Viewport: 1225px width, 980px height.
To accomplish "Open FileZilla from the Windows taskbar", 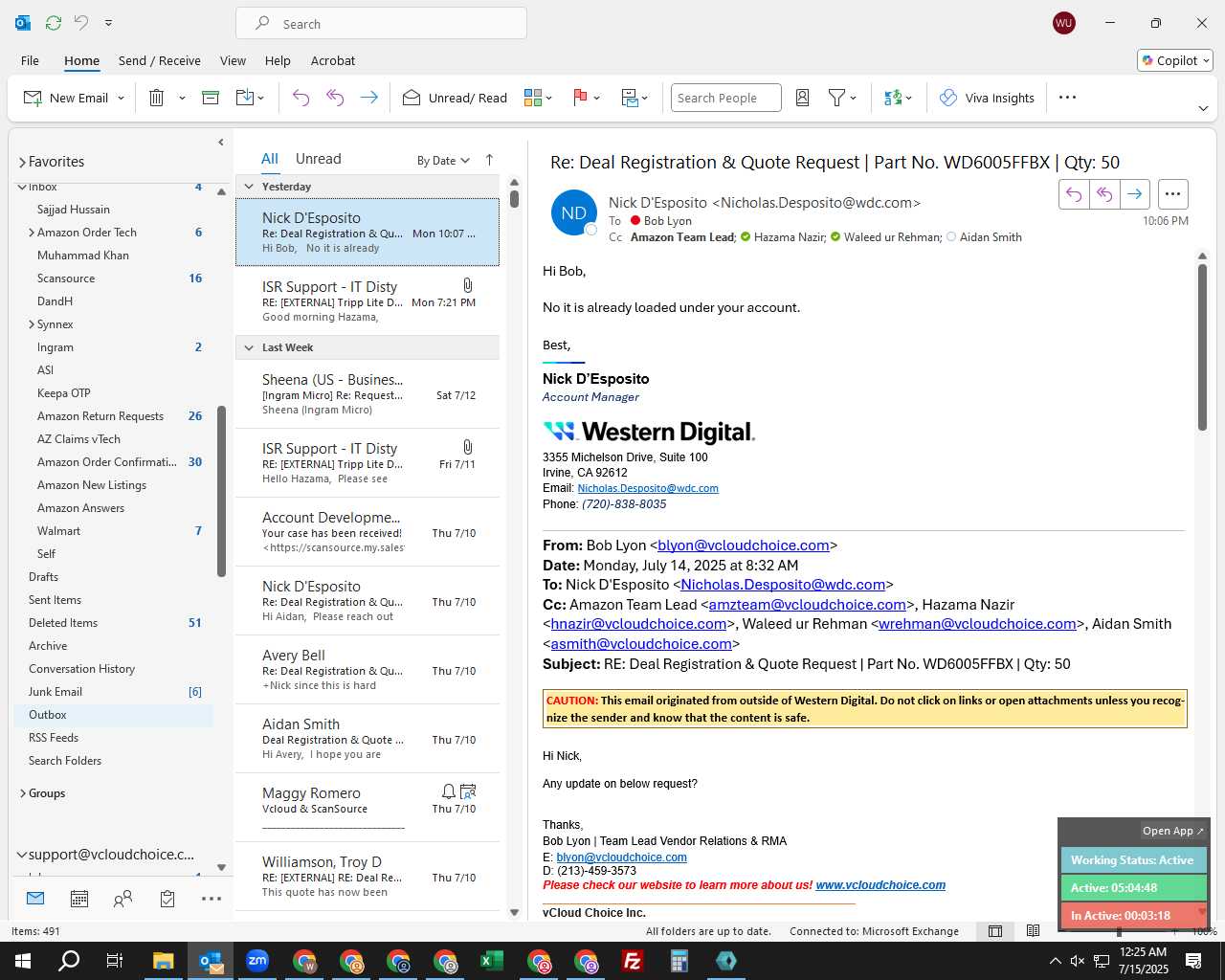I will tap(633, 961).
